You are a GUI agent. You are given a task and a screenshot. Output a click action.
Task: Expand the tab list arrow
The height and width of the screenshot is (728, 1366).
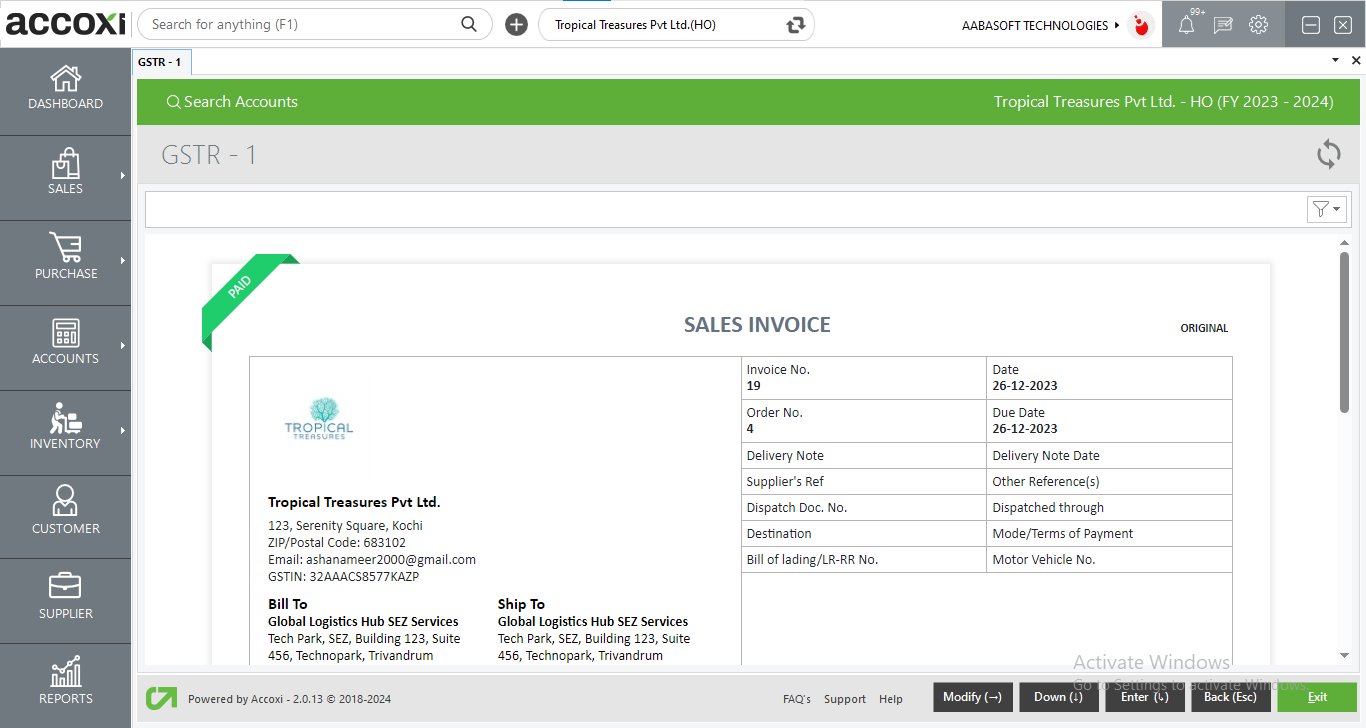pyautogui.click(x=1334, y=60)
